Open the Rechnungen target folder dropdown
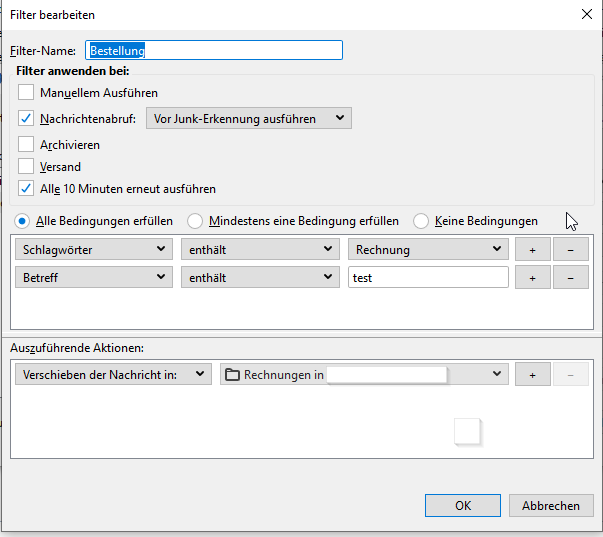This screenshot has height=537, width=603. tap(364, 375)
